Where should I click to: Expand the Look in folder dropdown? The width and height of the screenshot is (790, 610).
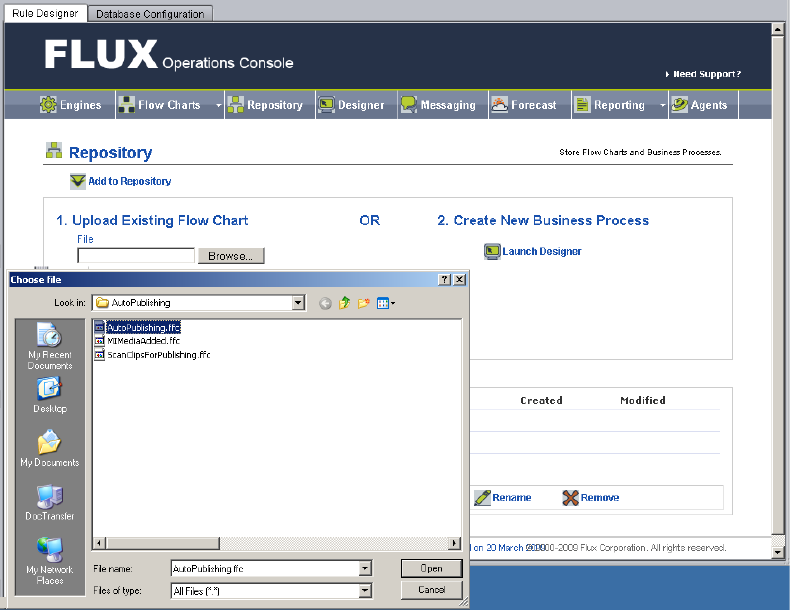(298, 303)
